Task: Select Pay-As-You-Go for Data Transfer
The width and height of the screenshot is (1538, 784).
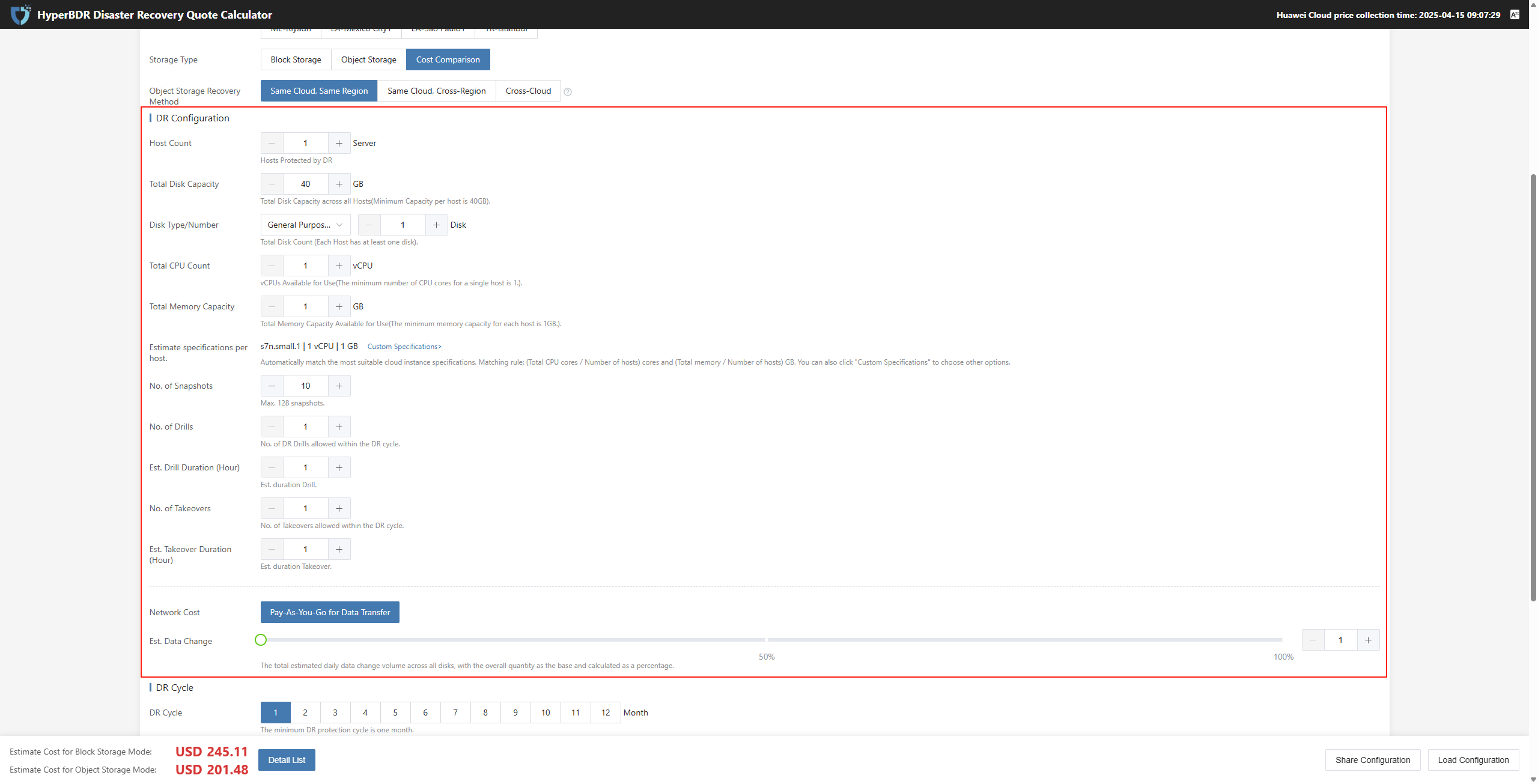Action: (x=330, y=612)
